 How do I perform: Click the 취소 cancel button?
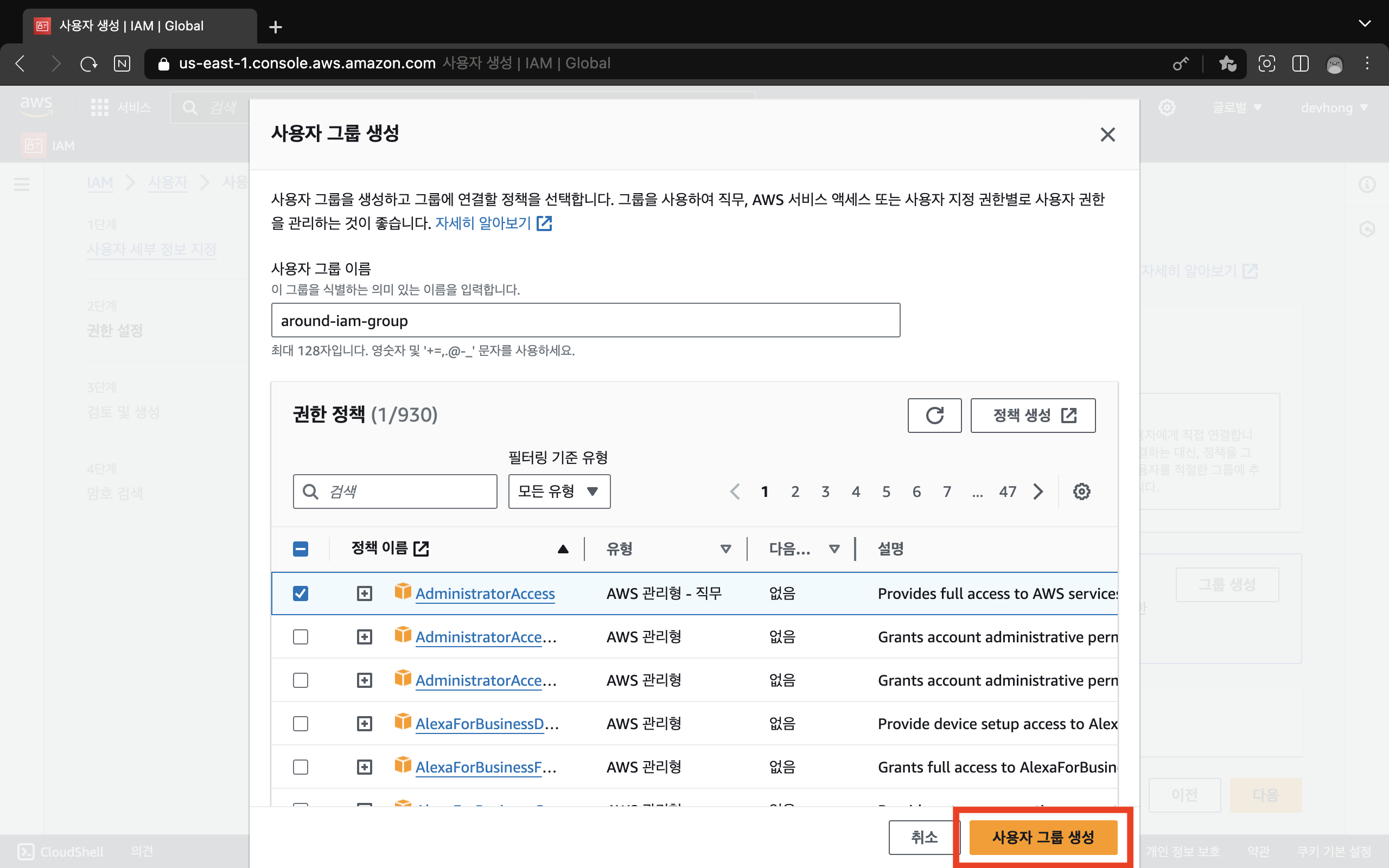924,837
